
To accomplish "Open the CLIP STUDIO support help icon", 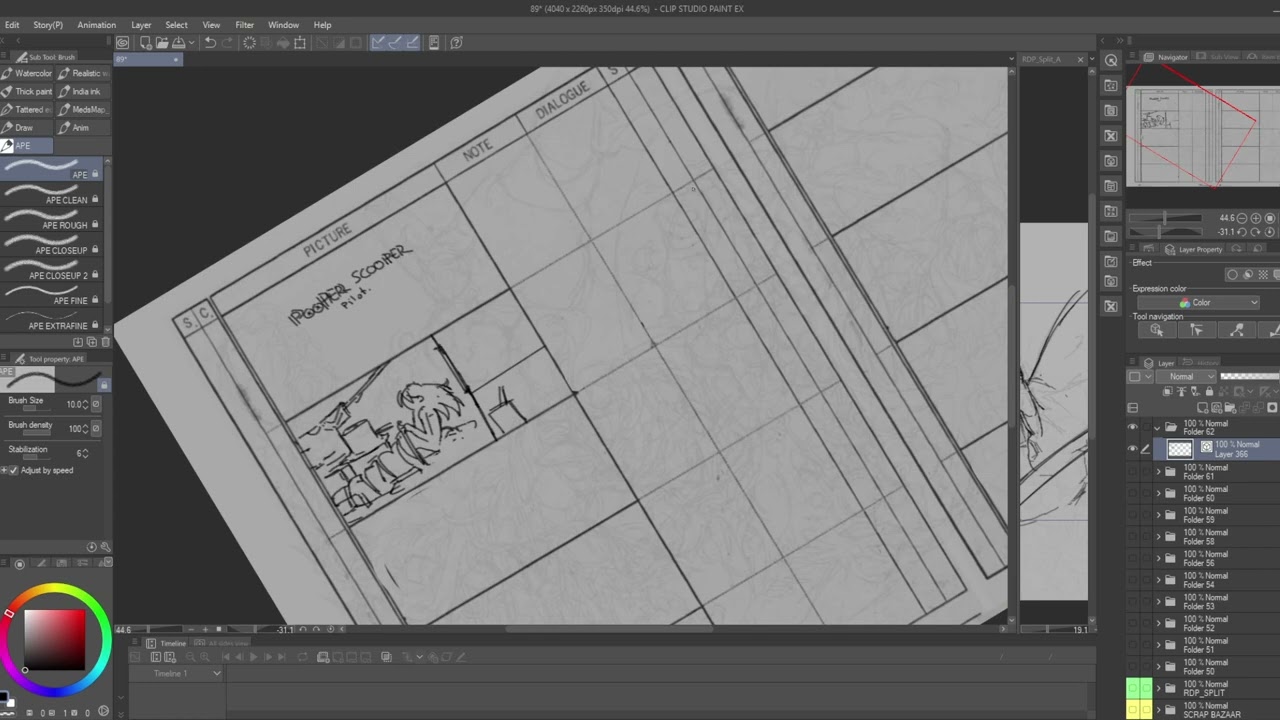I will tap(456, 43).
